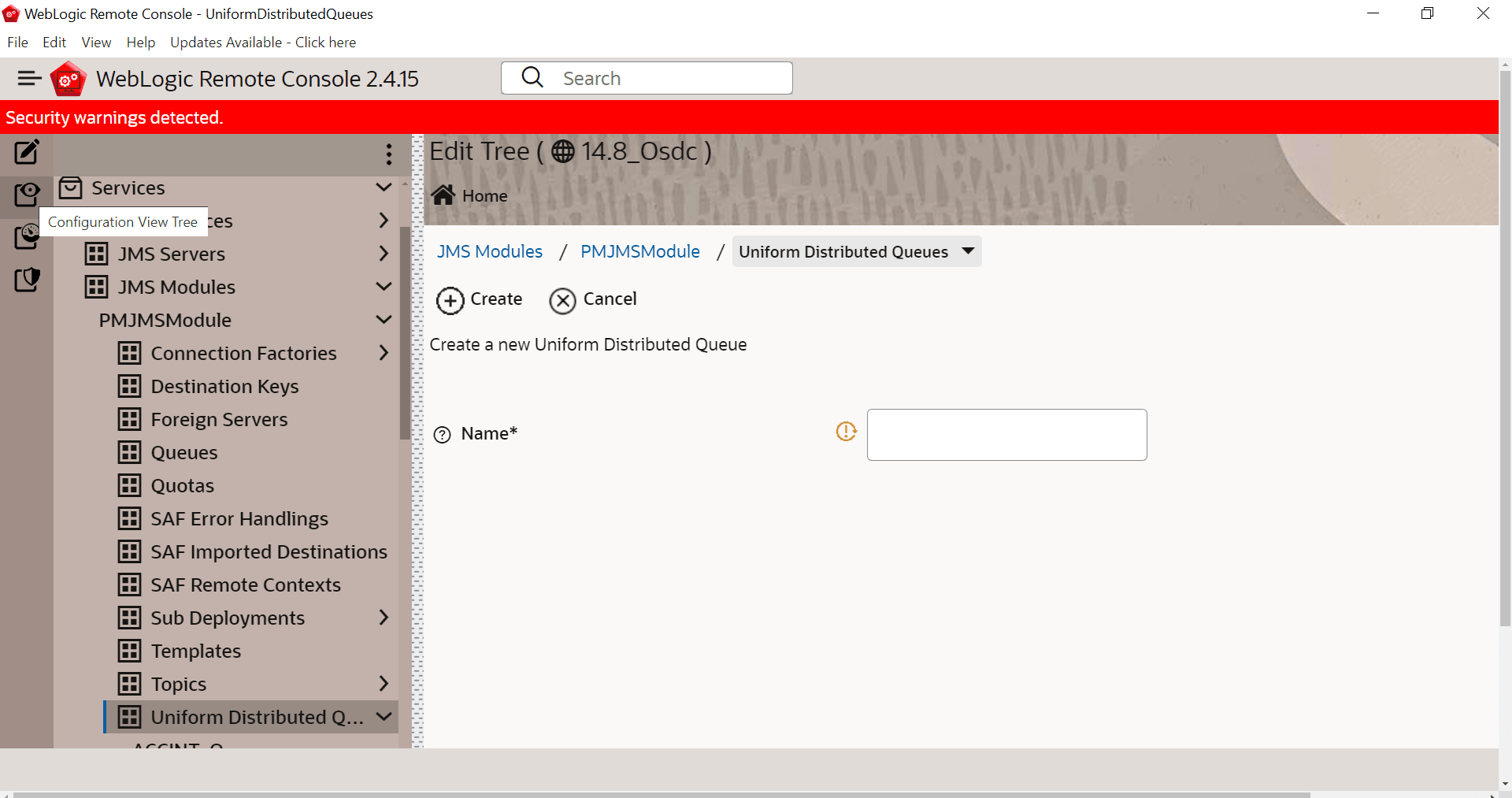Click the help icon beside Name

point(443,435)
